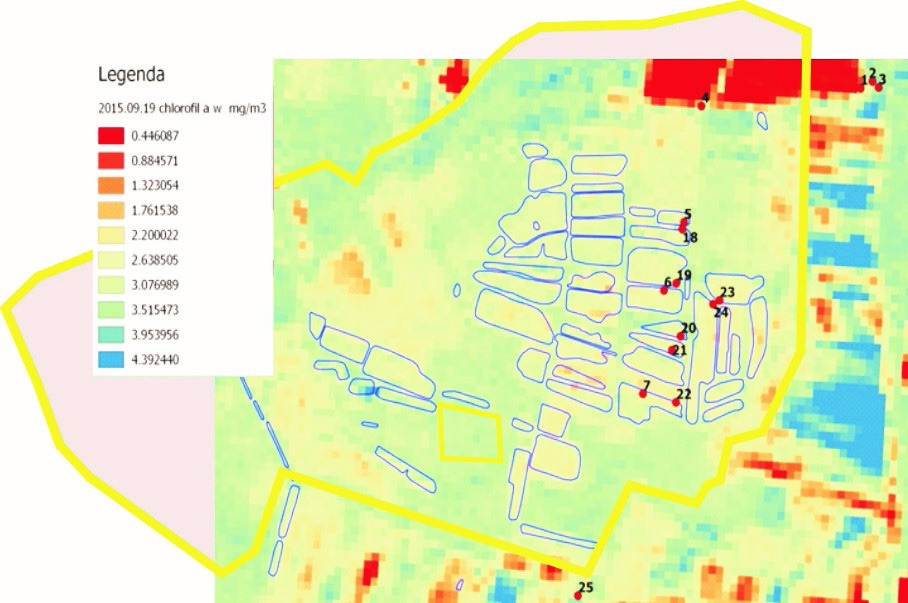Select sampling point 21 marker

click(x=672, y=350)
